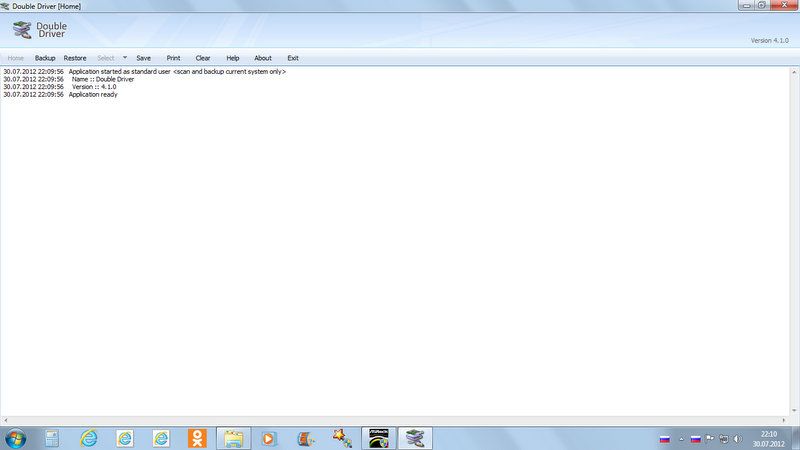800x450 pixels.
Task: Open the Backup section
Action: [x=45, y=58]
